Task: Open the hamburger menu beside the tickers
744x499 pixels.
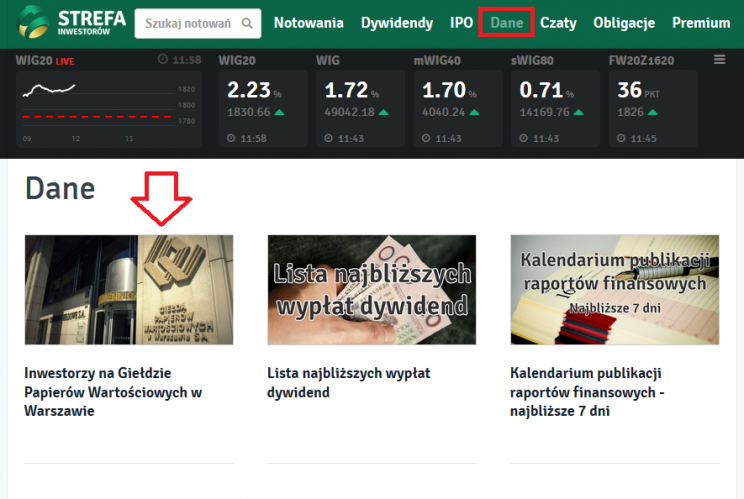Action: pos(719,60)
